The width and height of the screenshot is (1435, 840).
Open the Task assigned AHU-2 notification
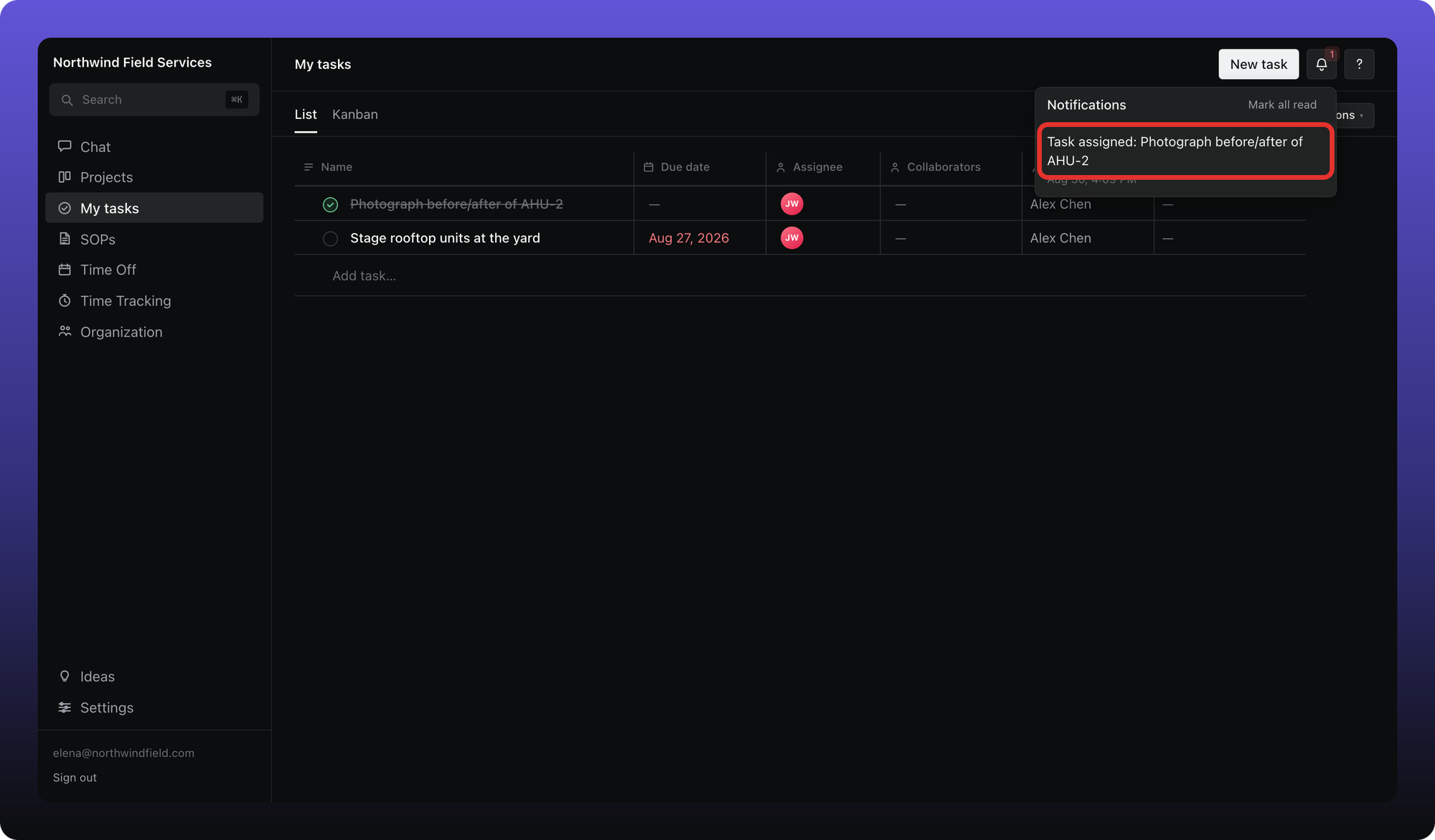(1185, 151)
